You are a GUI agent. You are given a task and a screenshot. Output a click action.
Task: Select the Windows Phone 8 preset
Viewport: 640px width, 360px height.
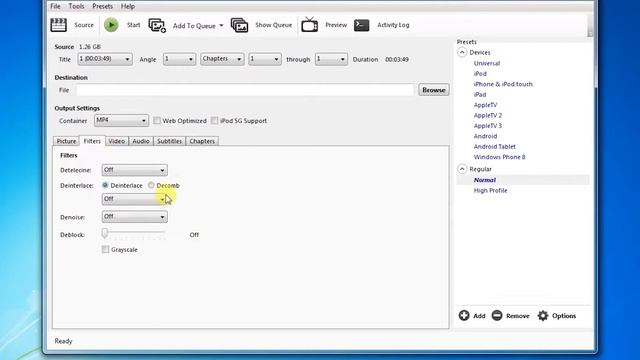click(500, 157)
